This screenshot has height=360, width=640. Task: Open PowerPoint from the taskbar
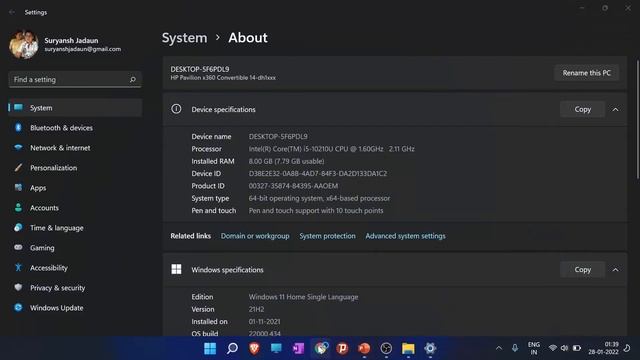pyautogui.click(x=364, y=348)
